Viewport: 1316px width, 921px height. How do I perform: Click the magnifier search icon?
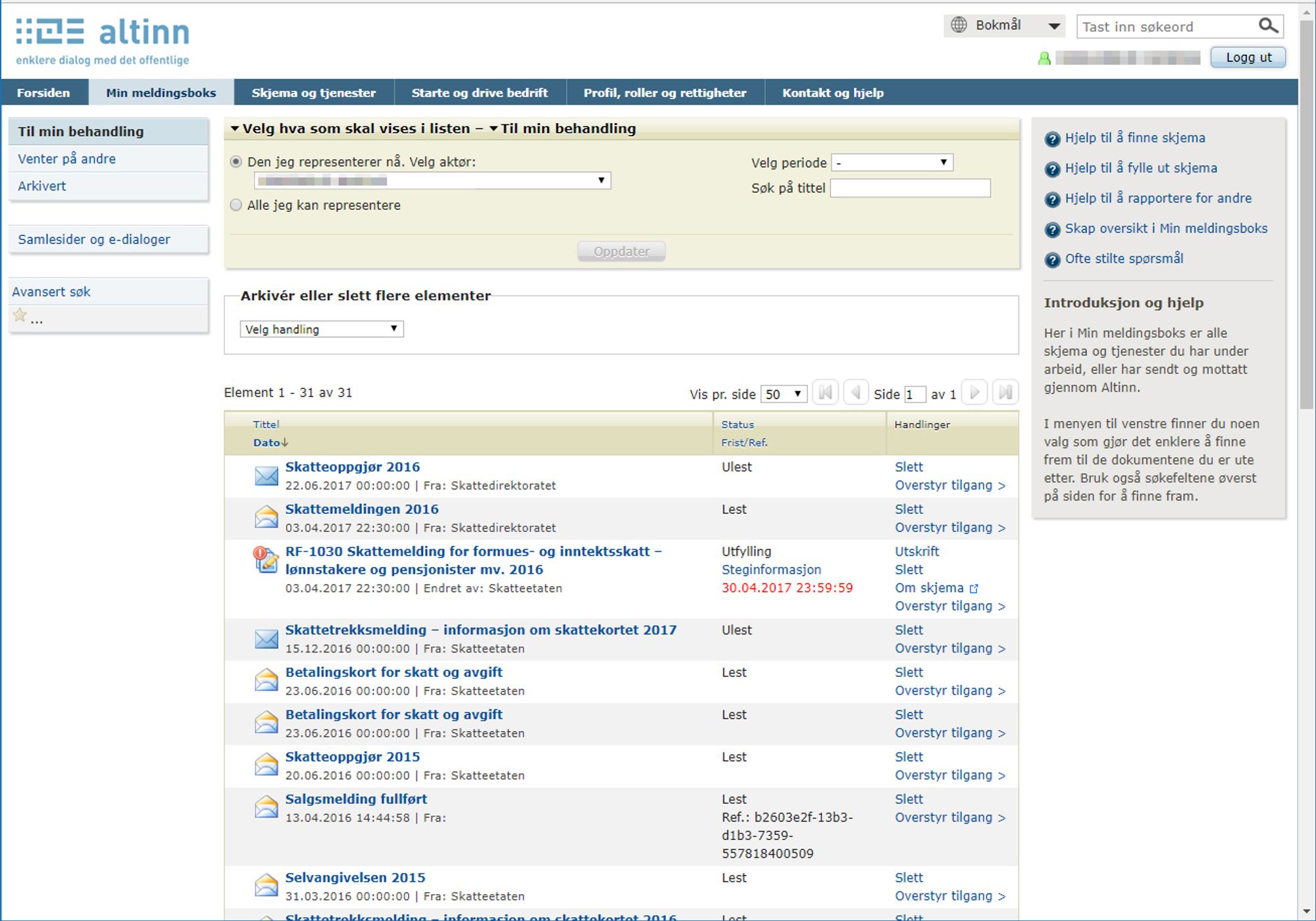click(x=1268, y=26)
